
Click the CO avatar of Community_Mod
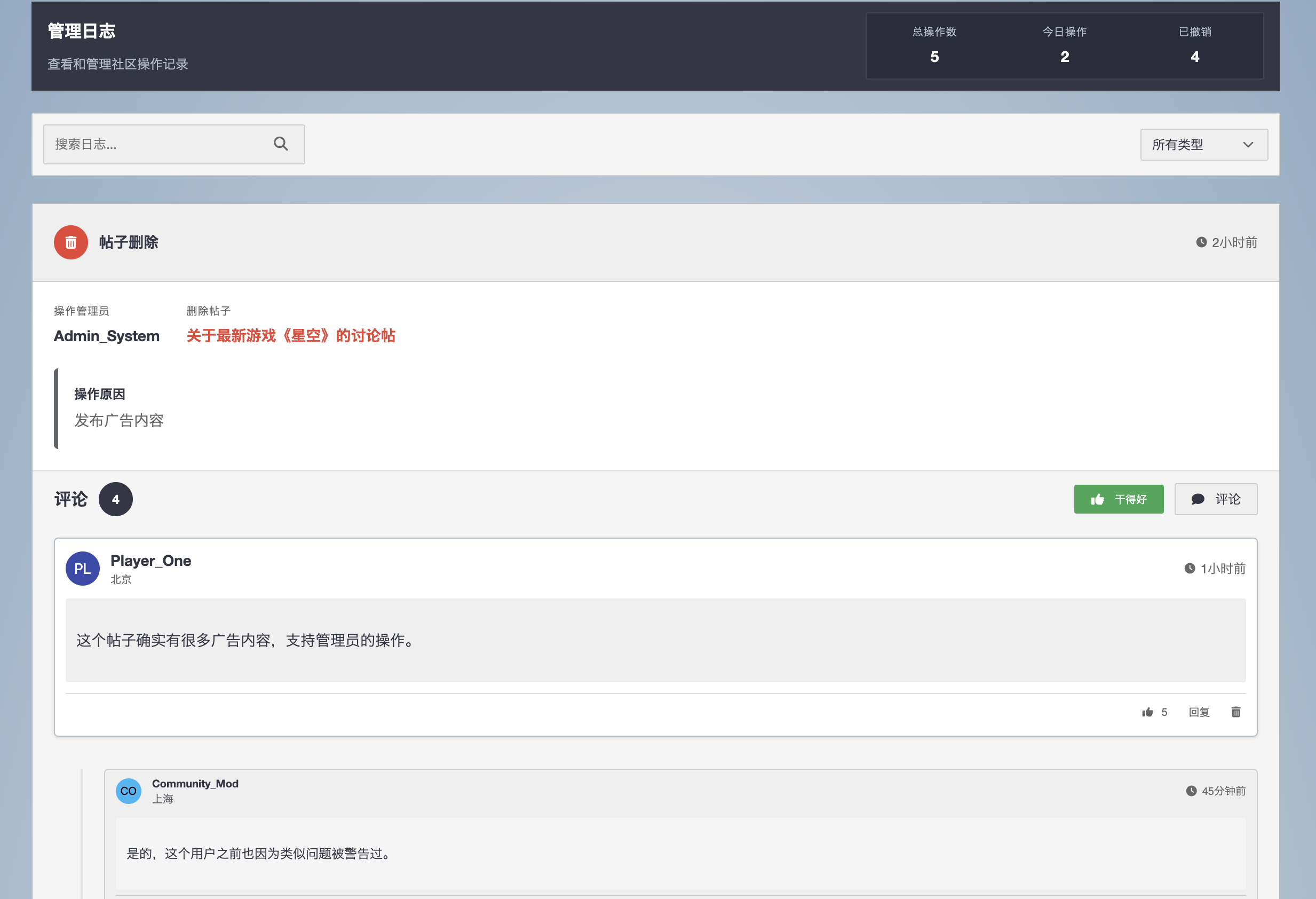point(129,791)
